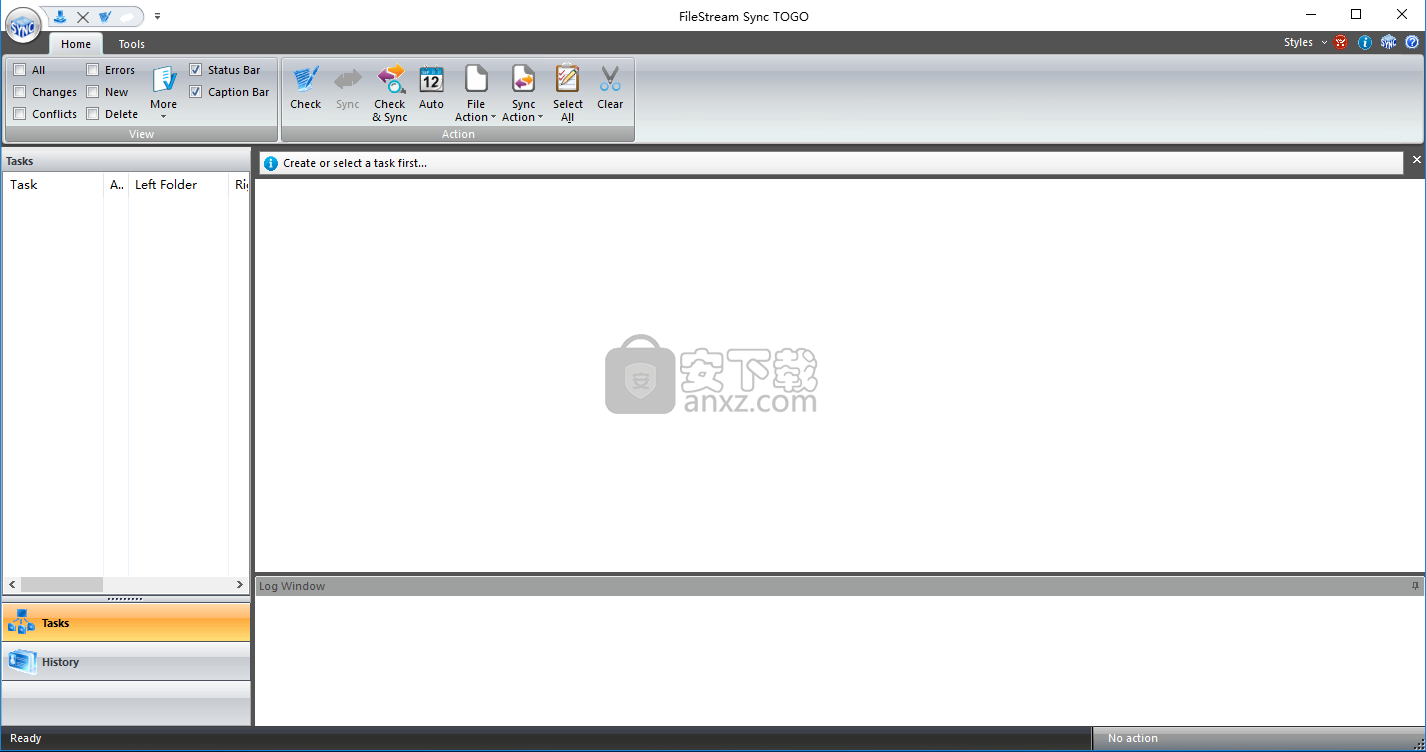Select the Tasks navigation pane button

click(126, 622)
